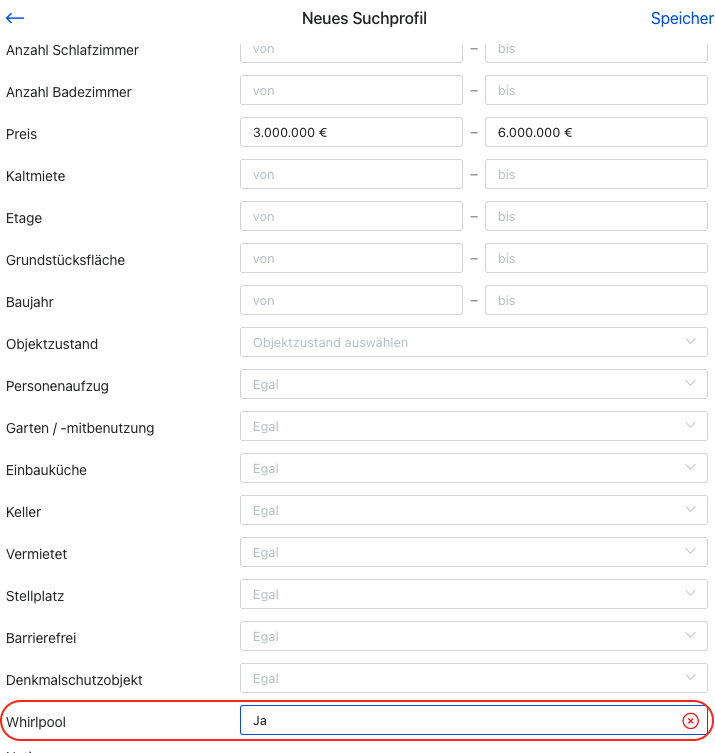Click the maximum Preis field 6.000.000 €
This screenshot has width=715, height=753.
tap(596, 132)
